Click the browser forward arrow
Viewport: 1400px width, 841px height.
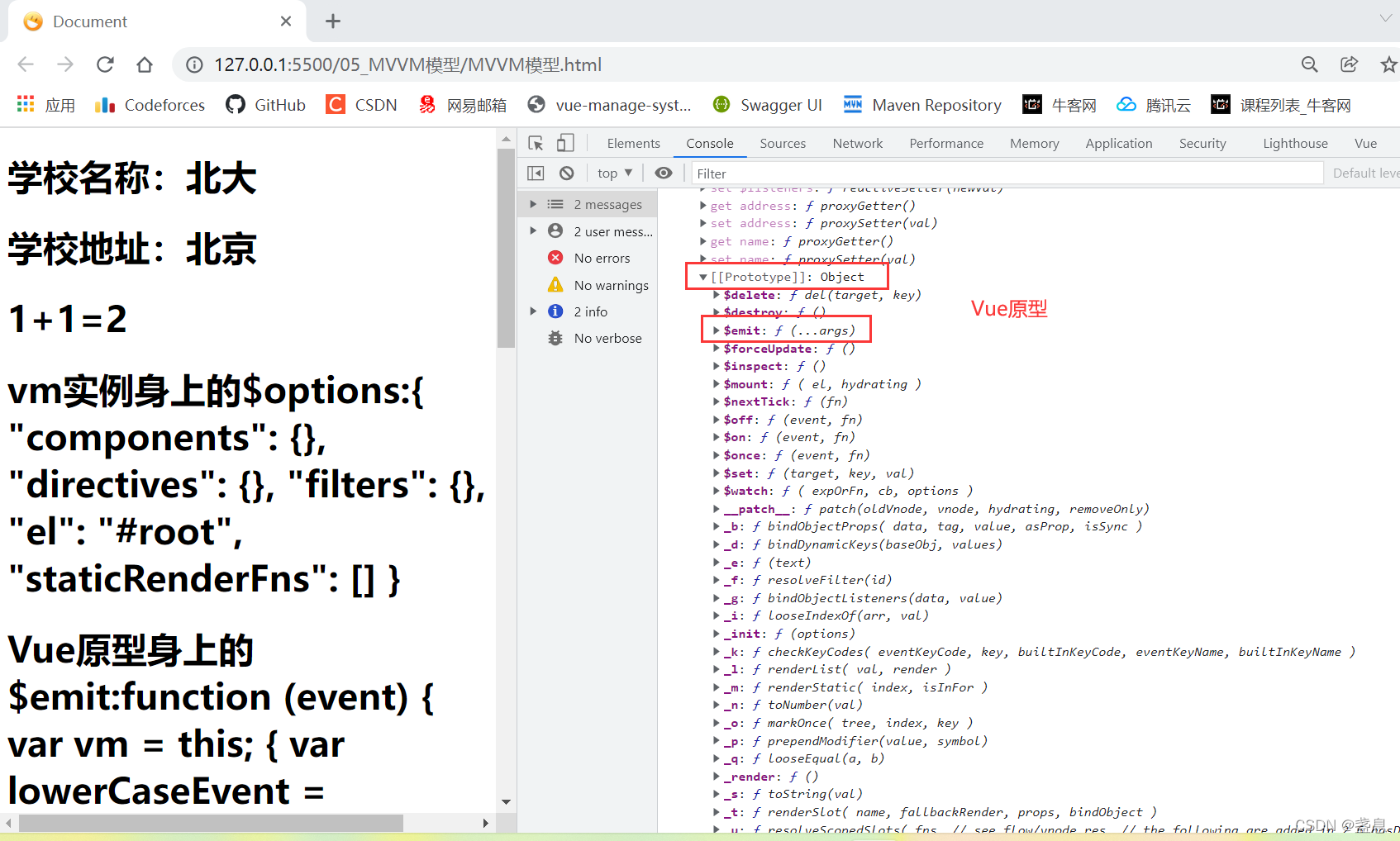(x=65, y=64)
